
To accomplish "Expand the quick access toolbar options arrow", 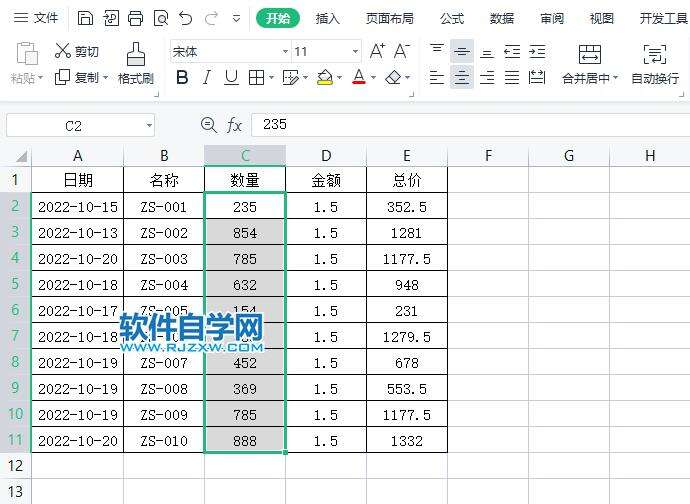I will [x=236, y=19].
